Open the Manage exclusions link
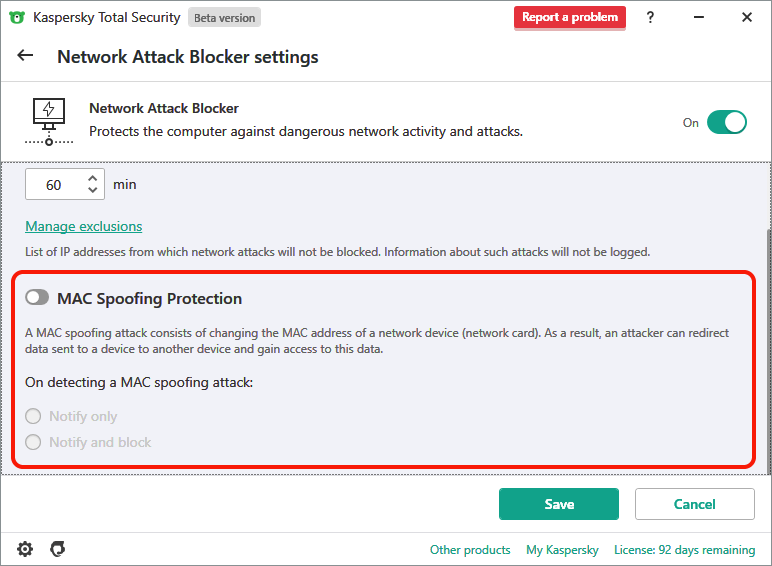 pyautogui.click(x=84, y=226)
